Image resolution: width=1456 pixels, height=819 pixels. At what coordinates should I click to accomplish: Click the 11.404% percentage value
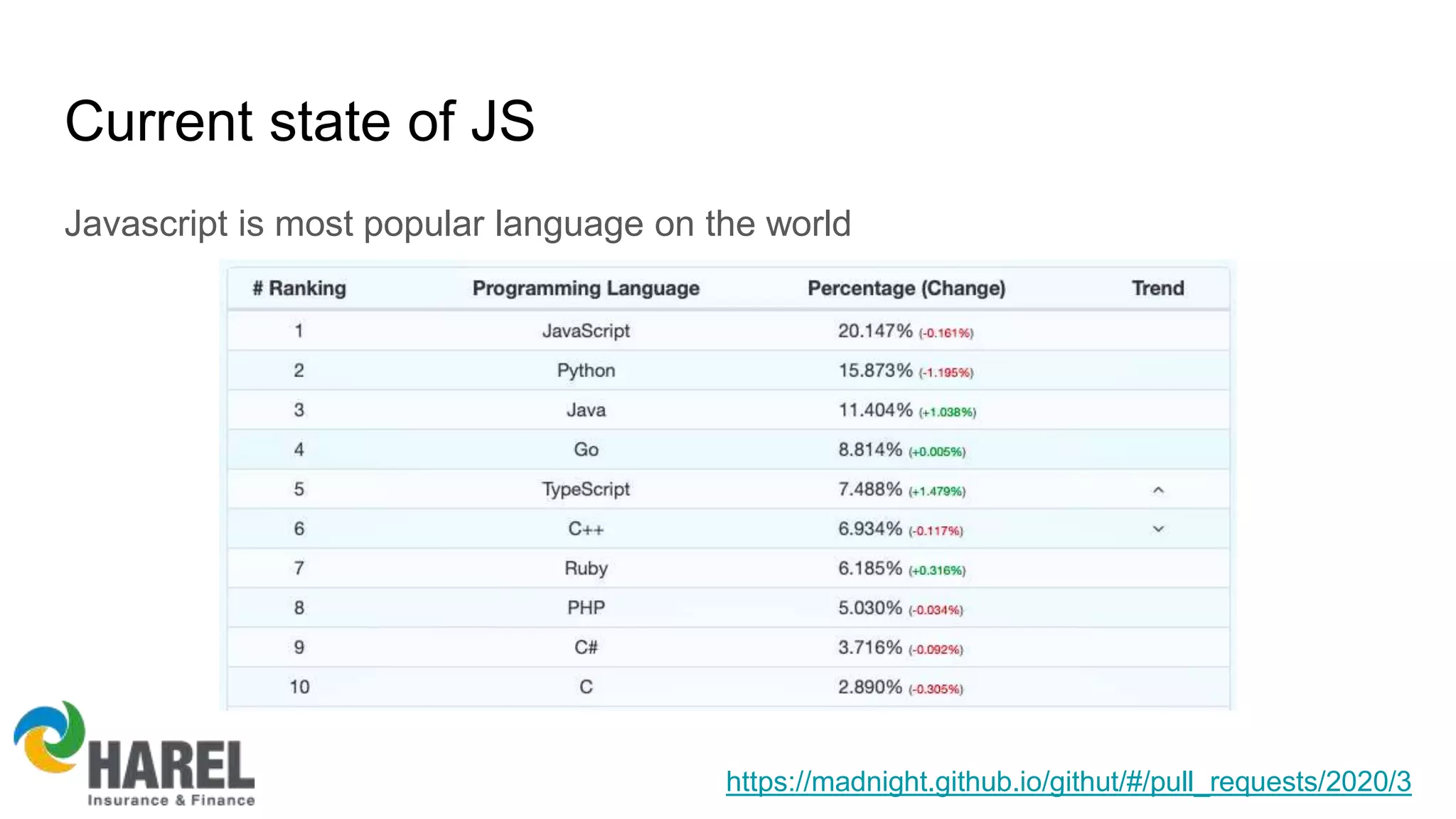point(875,410)
